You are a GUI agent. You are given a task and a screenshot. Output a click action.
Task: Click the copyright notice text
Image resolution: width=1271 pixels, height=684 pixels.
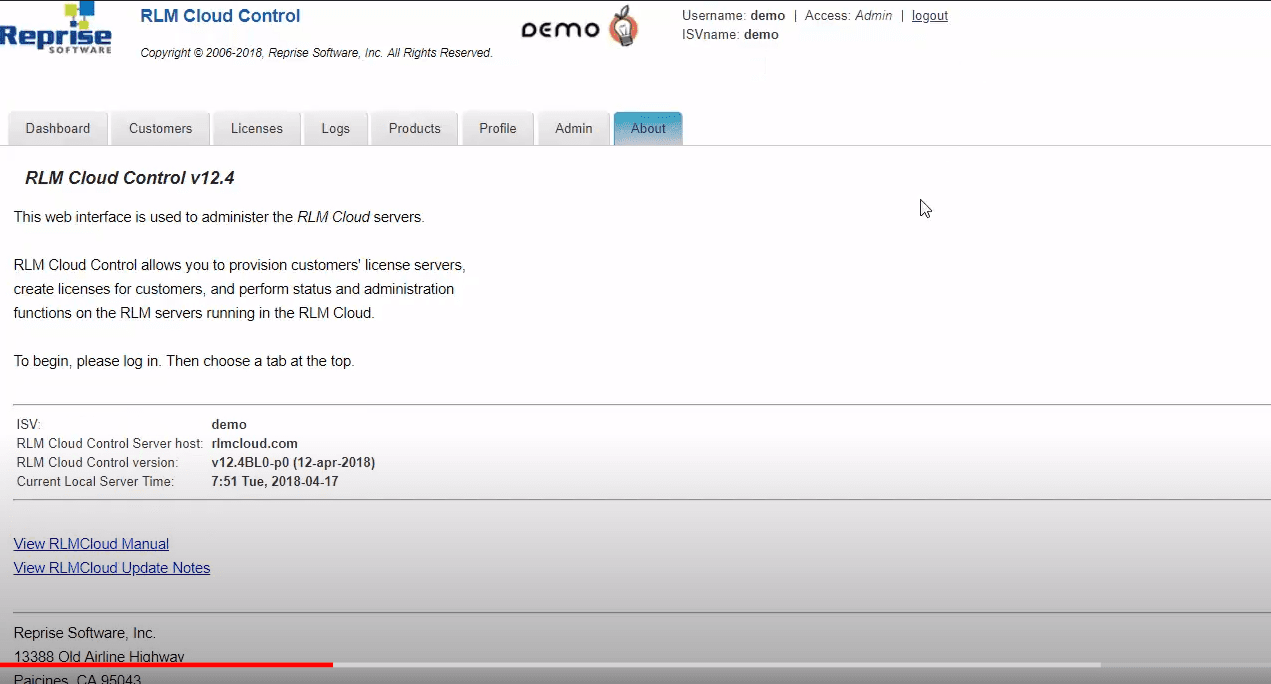(x=316, y=53)
